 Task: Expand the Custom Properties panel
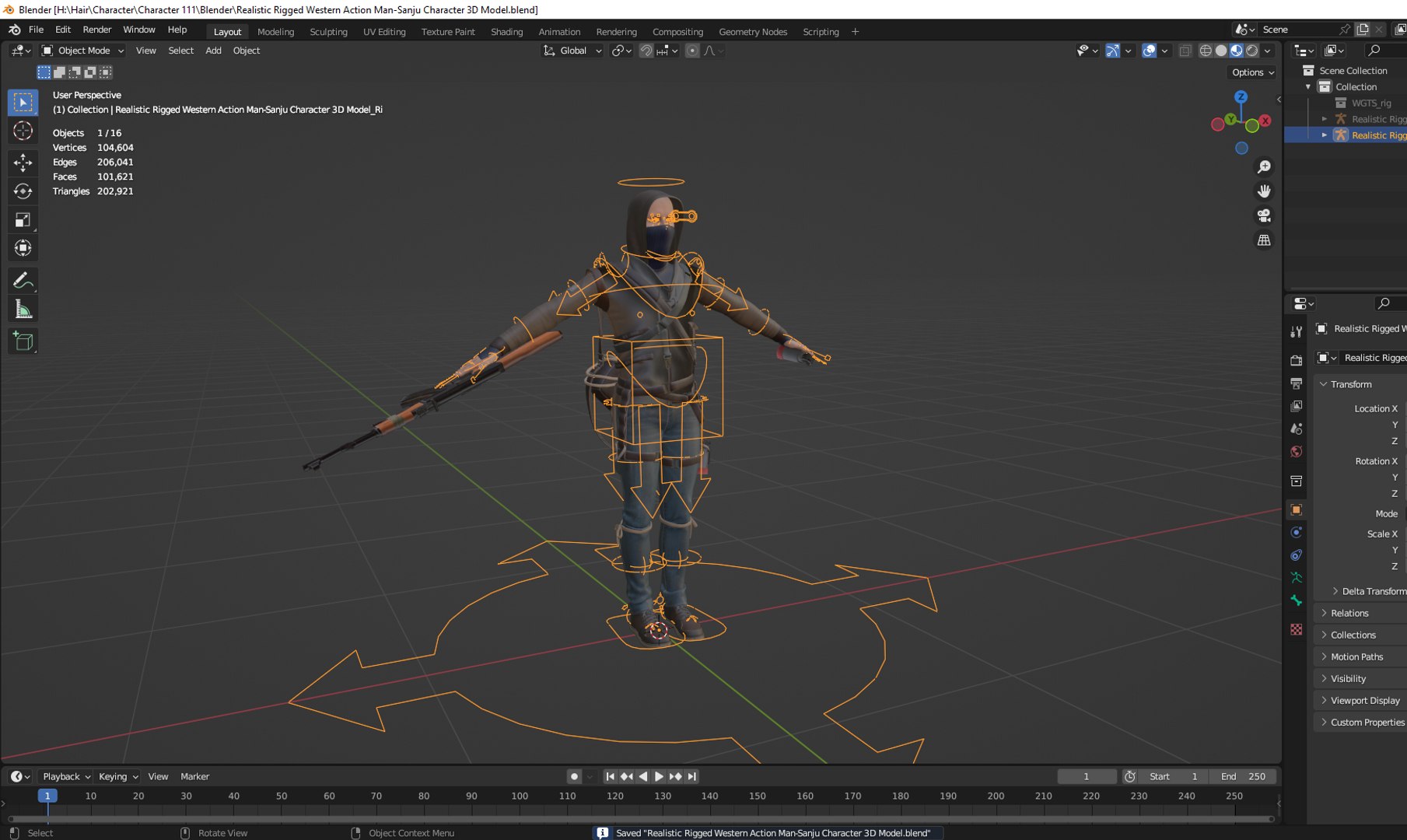click(1367, 722)
